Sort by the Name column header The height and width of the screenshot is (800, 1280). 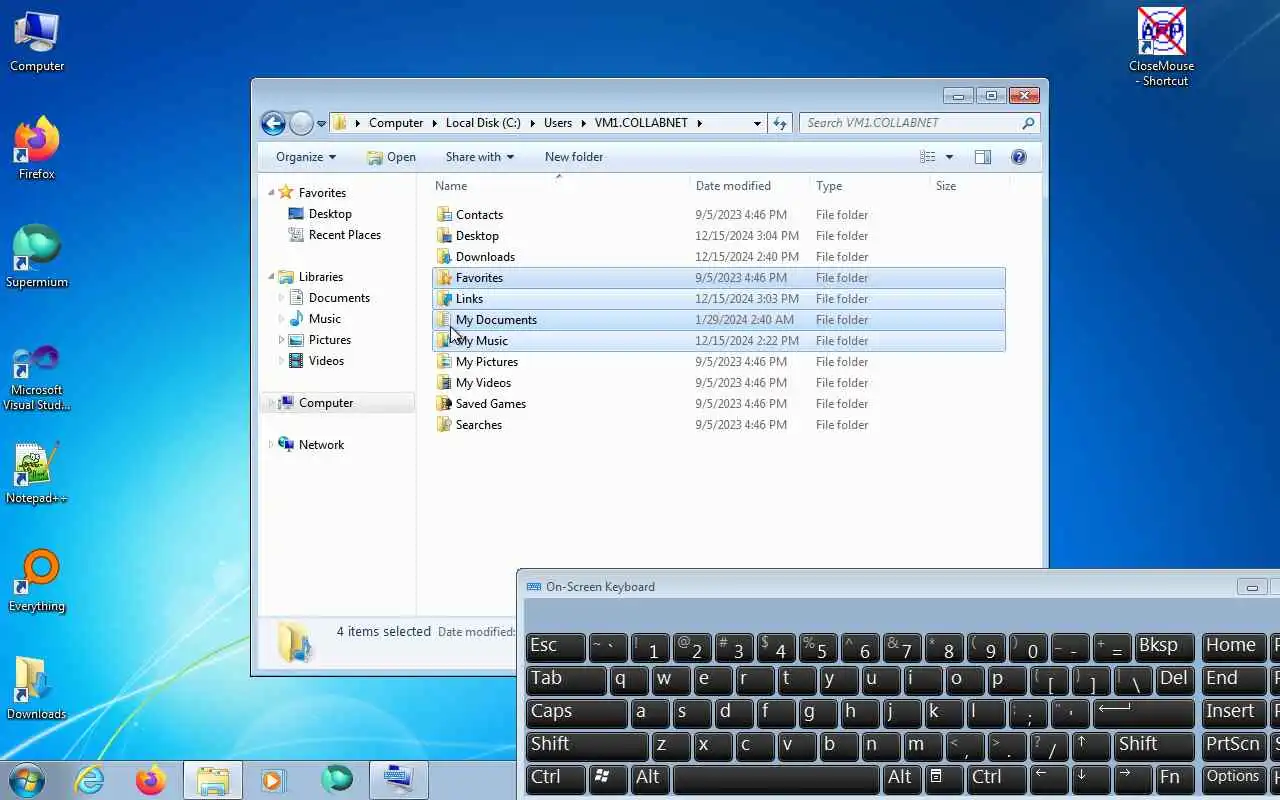point(560,186)
